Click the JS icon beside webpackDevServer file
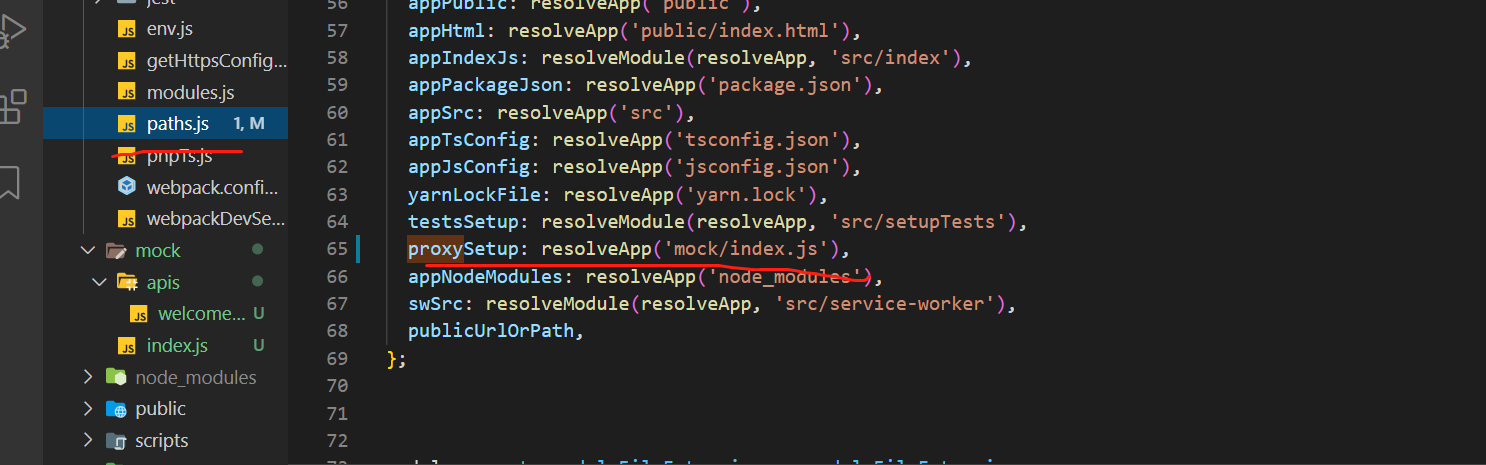 [x=127, y=218]
